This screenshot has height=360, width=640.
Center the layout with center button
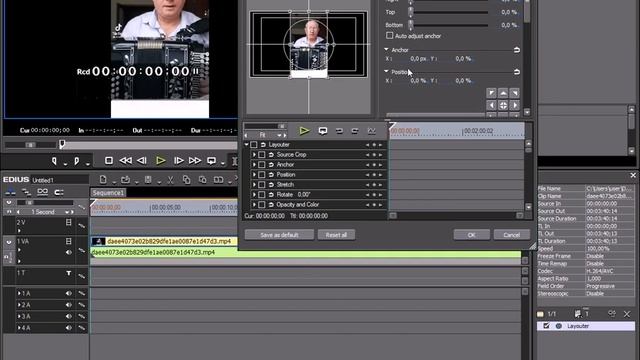pyautogui.click(x=503, y=105)
